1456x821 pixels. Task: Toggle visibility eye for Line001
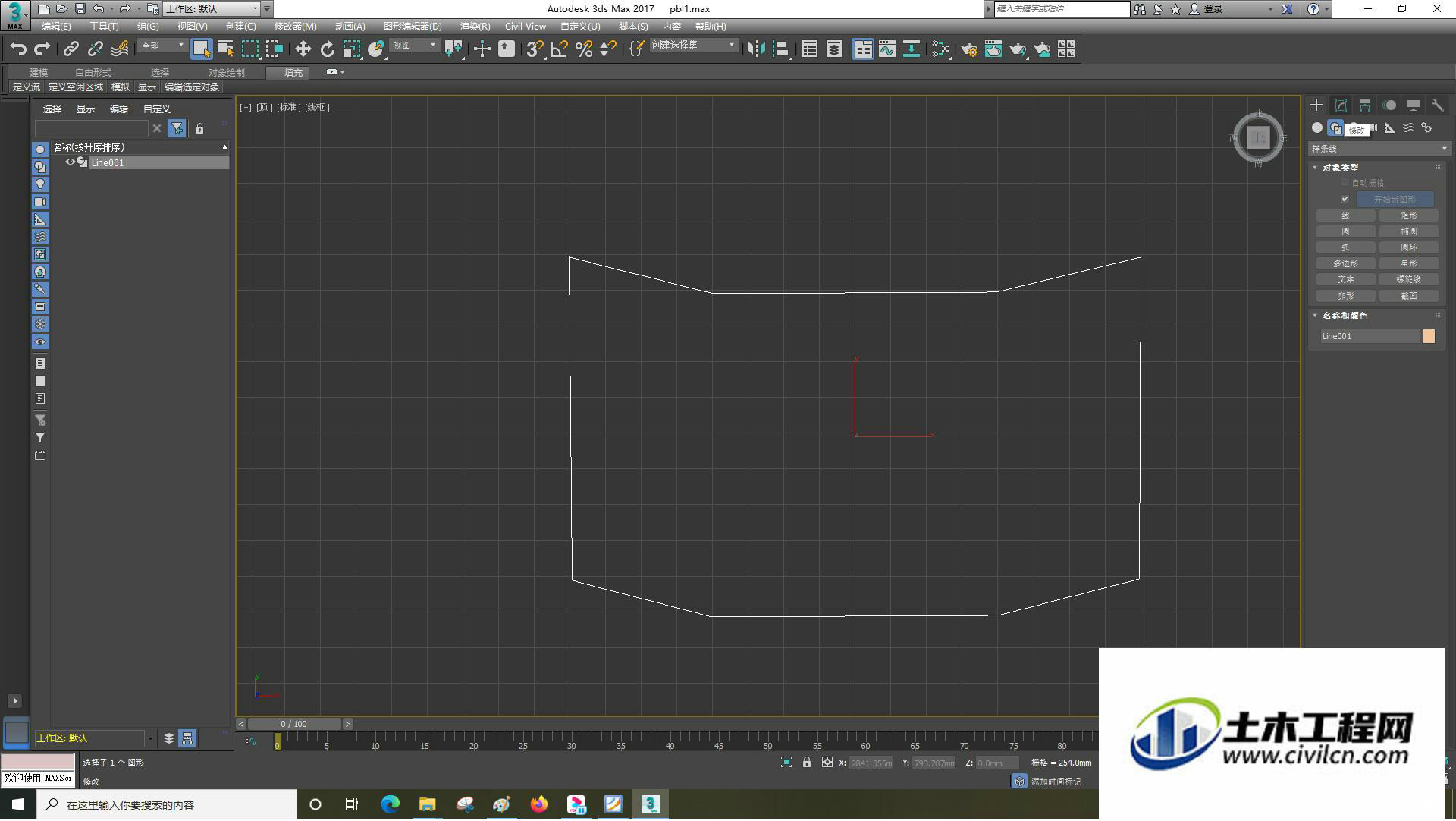click(70, 162)
